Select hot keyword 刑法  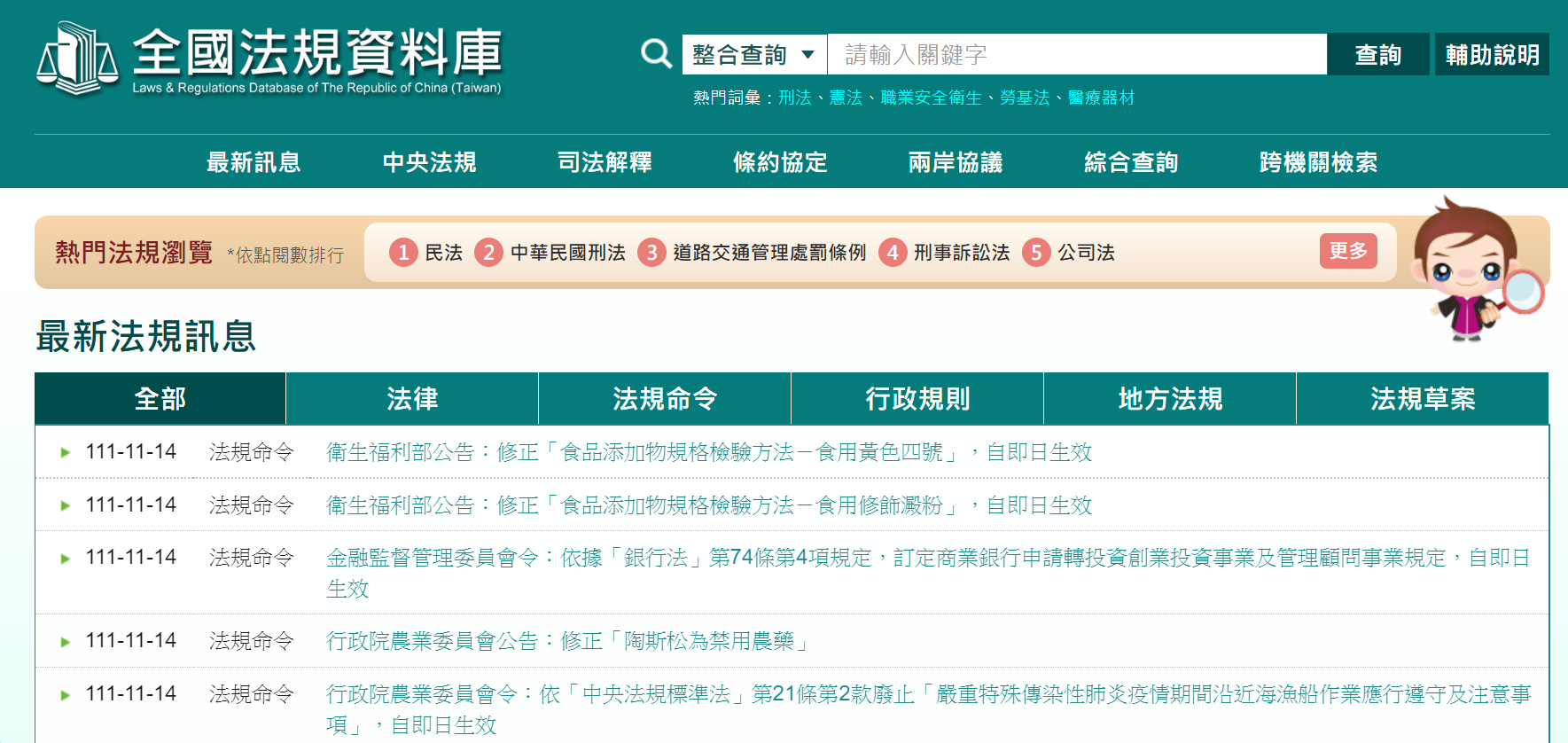click(x=795, y=98)
